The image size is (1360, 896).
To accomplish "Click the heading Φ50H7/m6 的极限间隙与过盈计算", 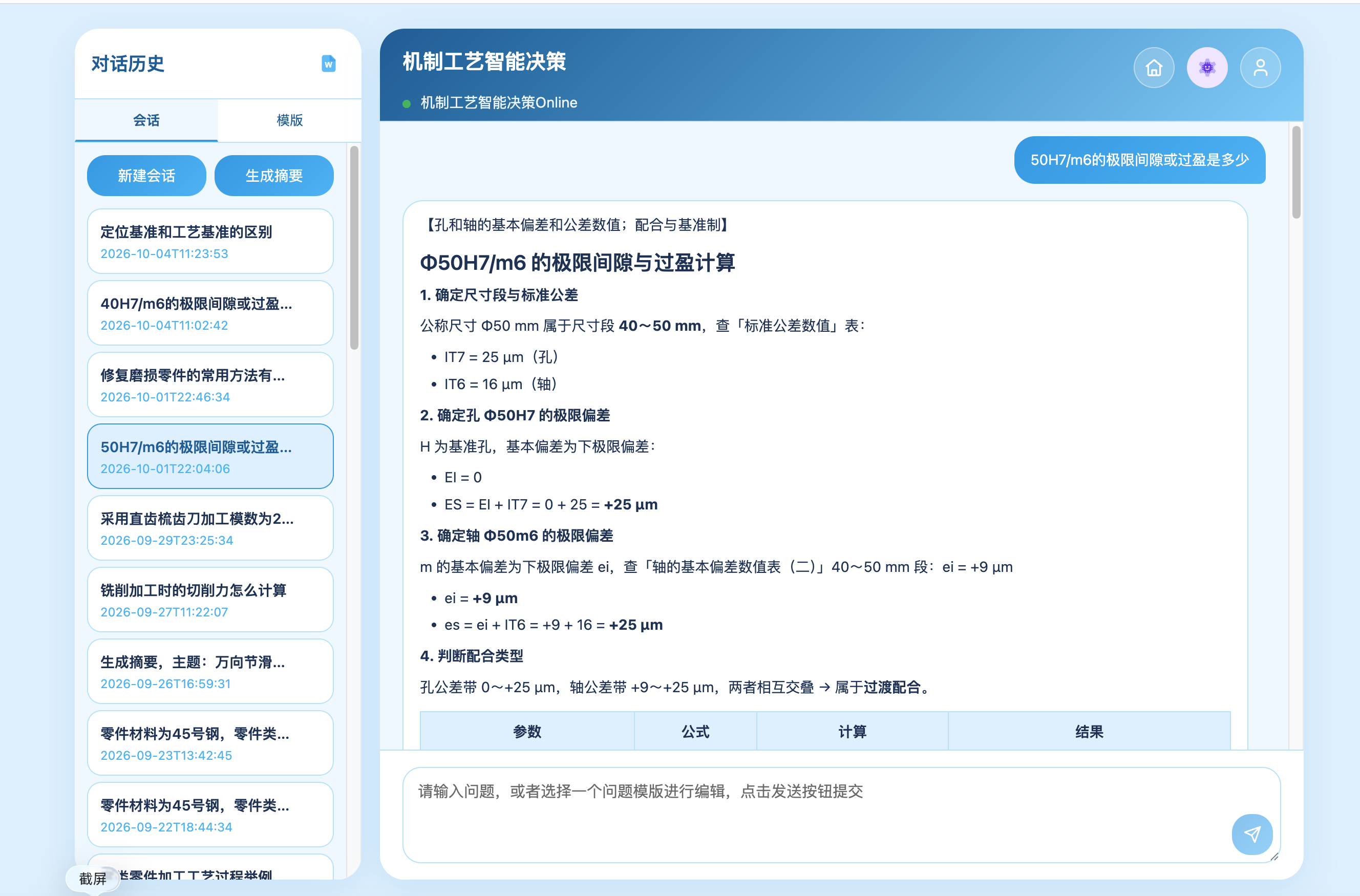I will [577, 263].
